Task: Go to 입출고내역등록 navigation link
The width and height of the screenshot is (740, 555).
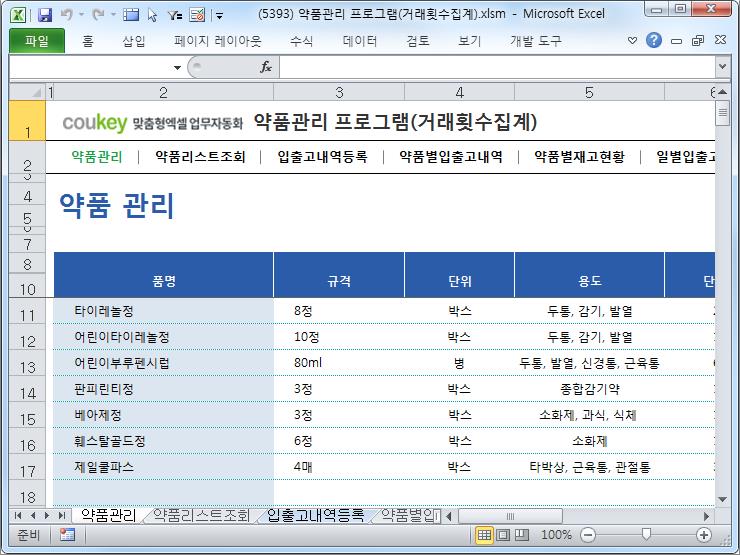Action: pos(322,157)
